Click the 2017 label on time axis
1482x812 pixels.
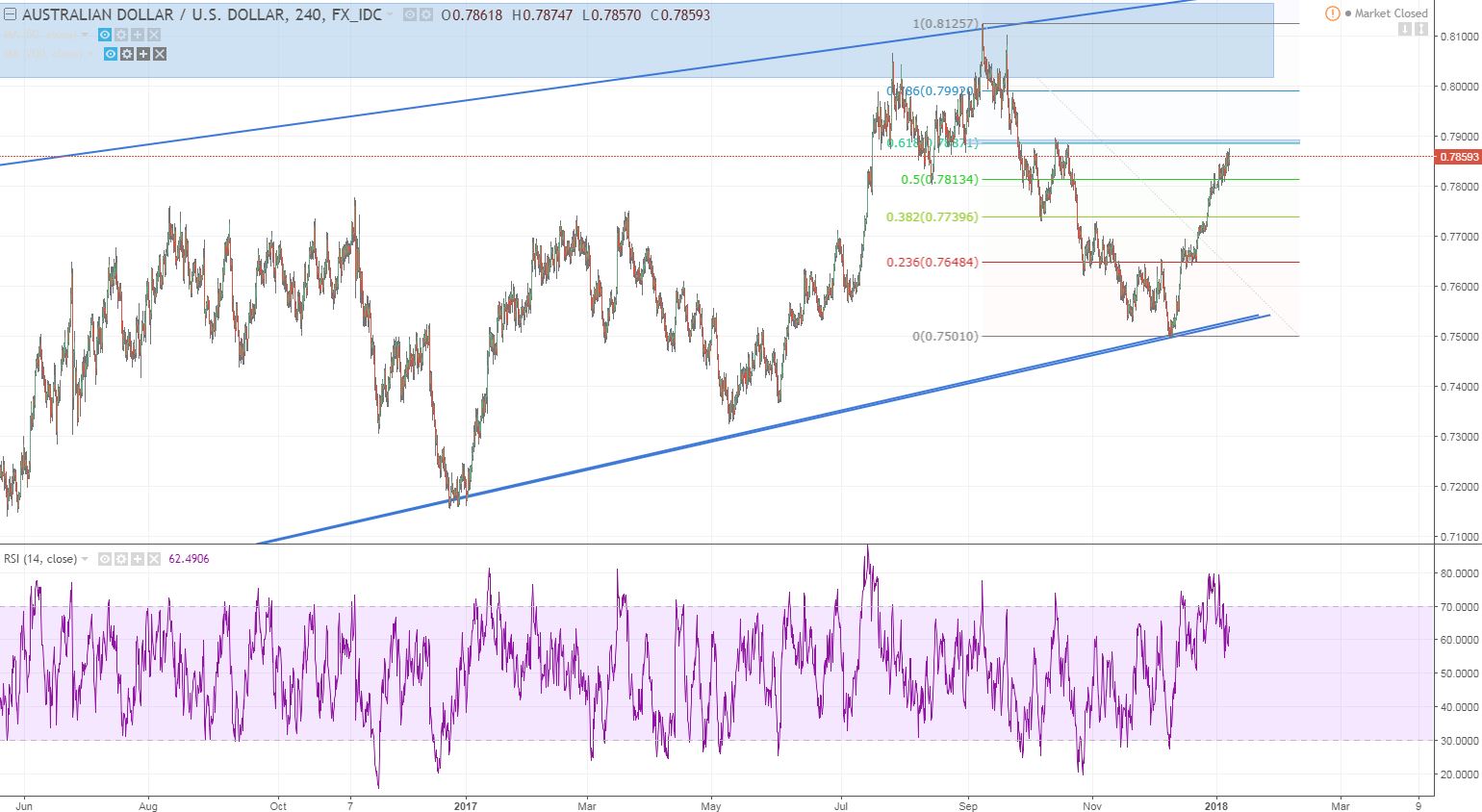click(x=466, y=806)
